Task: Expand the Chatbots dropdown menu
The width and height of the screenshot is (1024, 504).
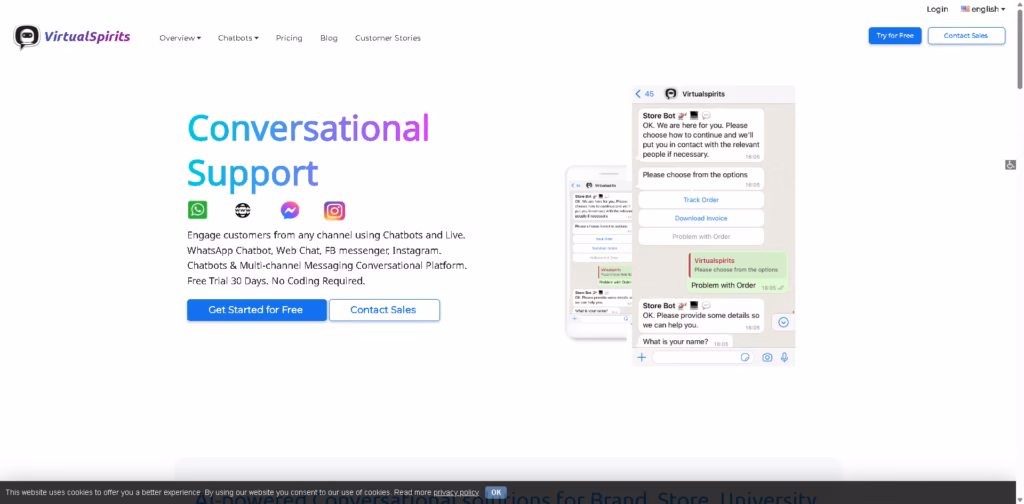Action: click(x=238, y=38)
